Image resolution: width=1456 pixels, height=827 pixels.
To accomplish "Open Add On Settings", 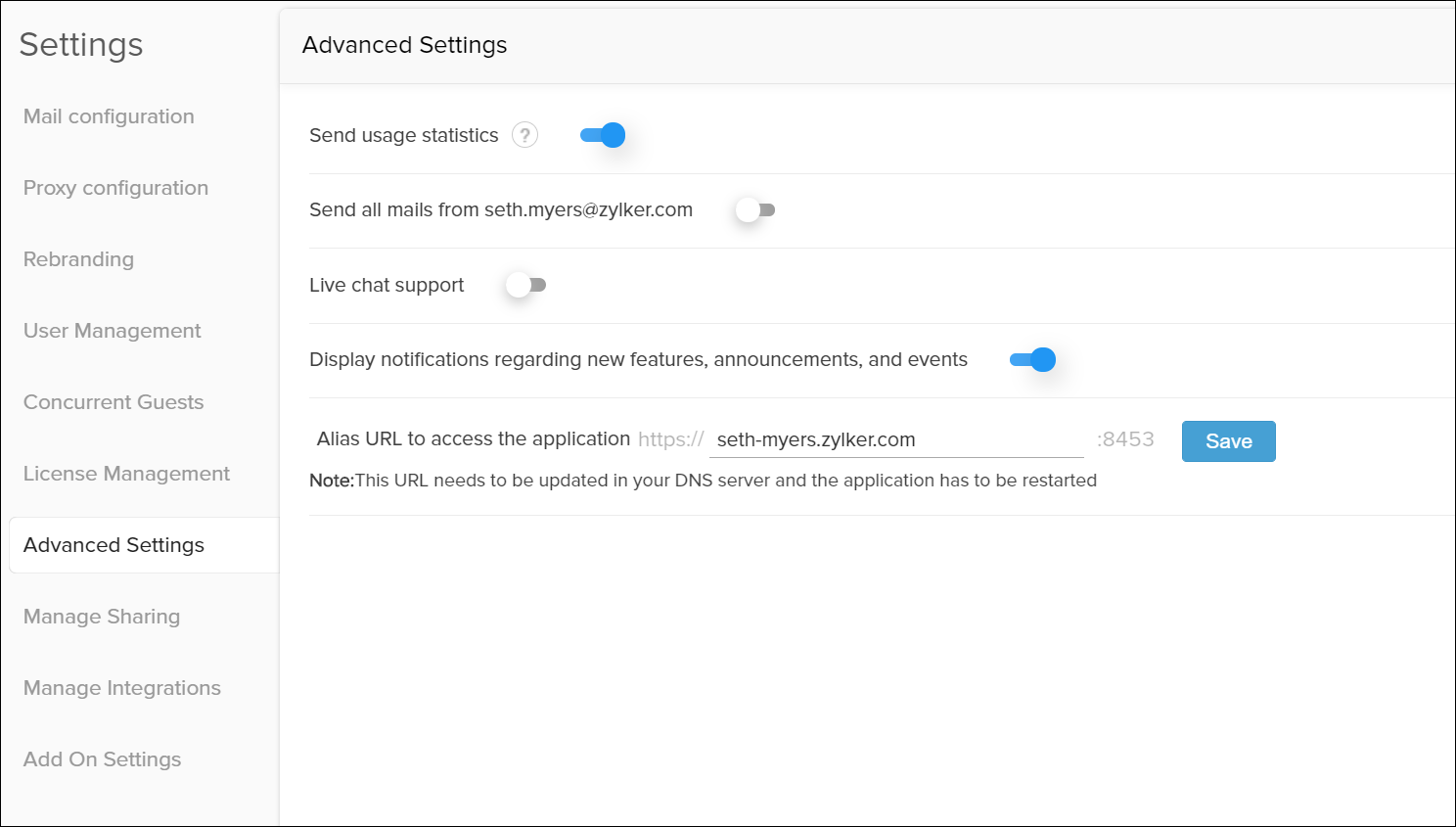I will pyautogui.click(x=102, y=759).
